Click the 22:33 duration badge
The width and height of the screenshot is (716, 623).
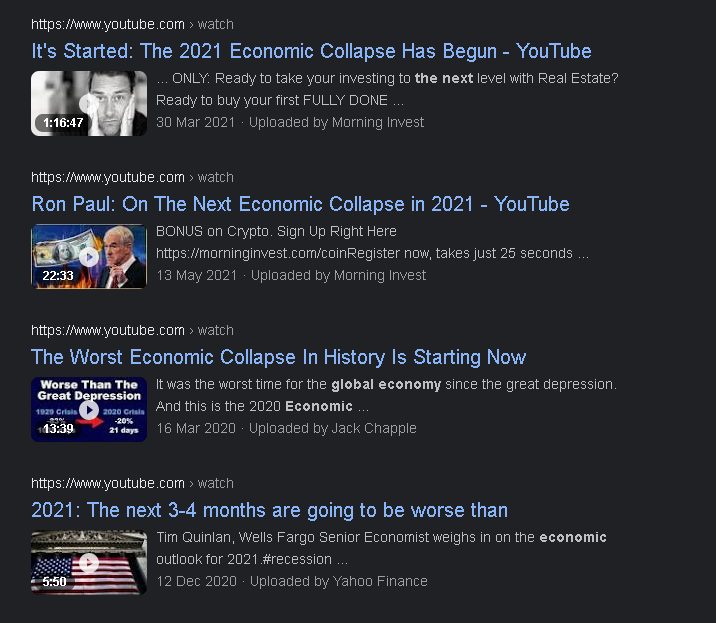click(58, 275)
